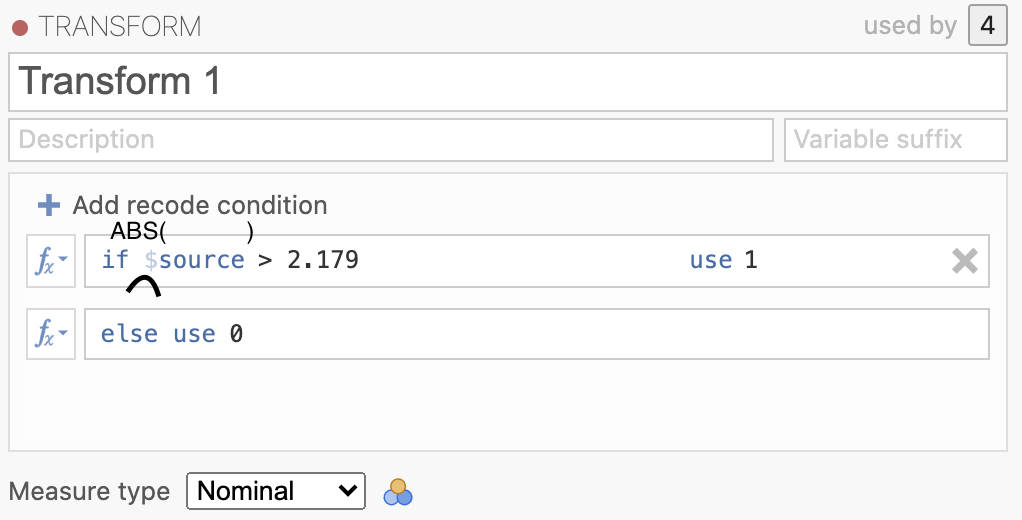Remove the if condition with X icon
The image size is (1022, 520).
click(965, 261)
